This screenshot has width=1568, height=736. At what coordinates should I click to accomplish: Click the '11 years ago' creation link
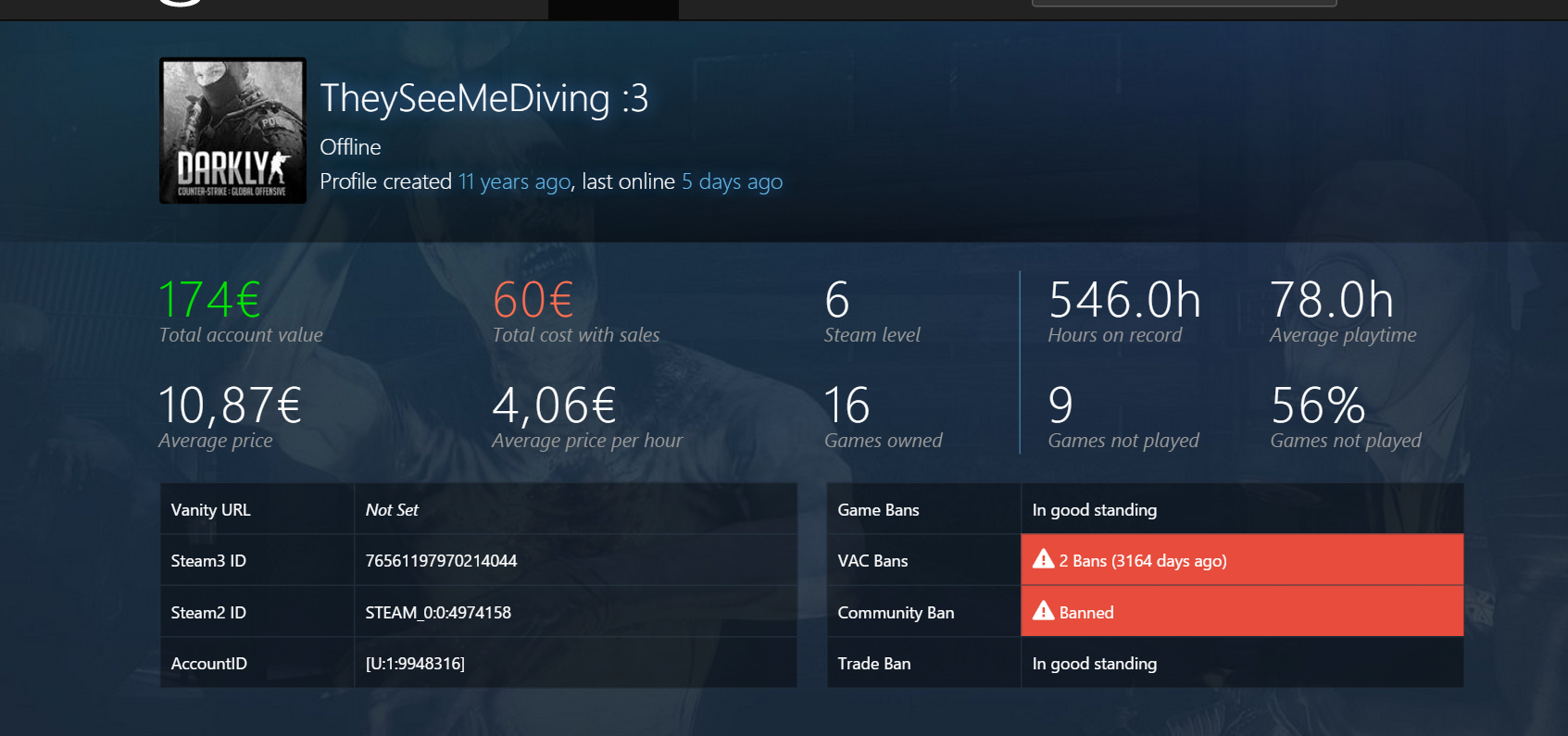tap(515, 181)
